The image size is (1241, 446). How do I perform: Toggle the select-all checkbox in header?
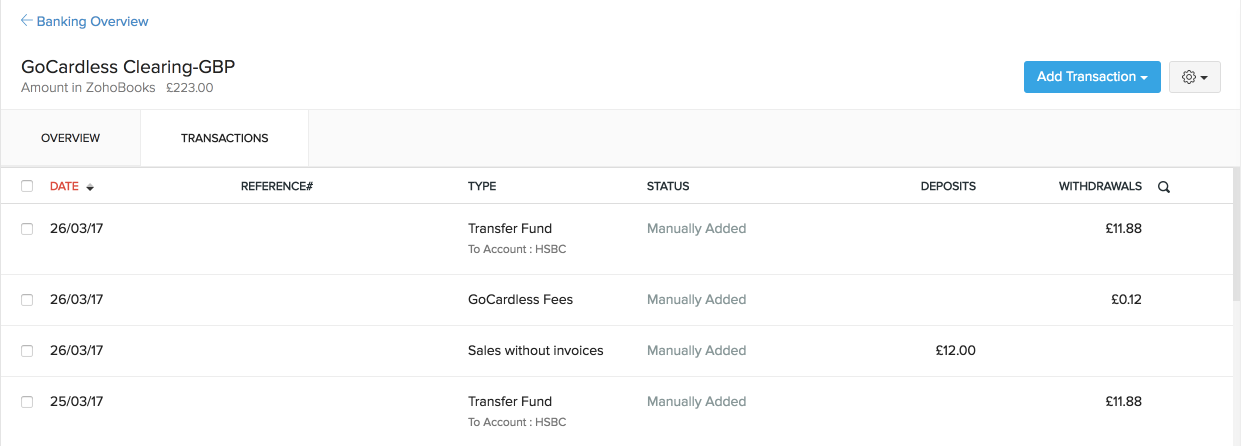(27, 186)
